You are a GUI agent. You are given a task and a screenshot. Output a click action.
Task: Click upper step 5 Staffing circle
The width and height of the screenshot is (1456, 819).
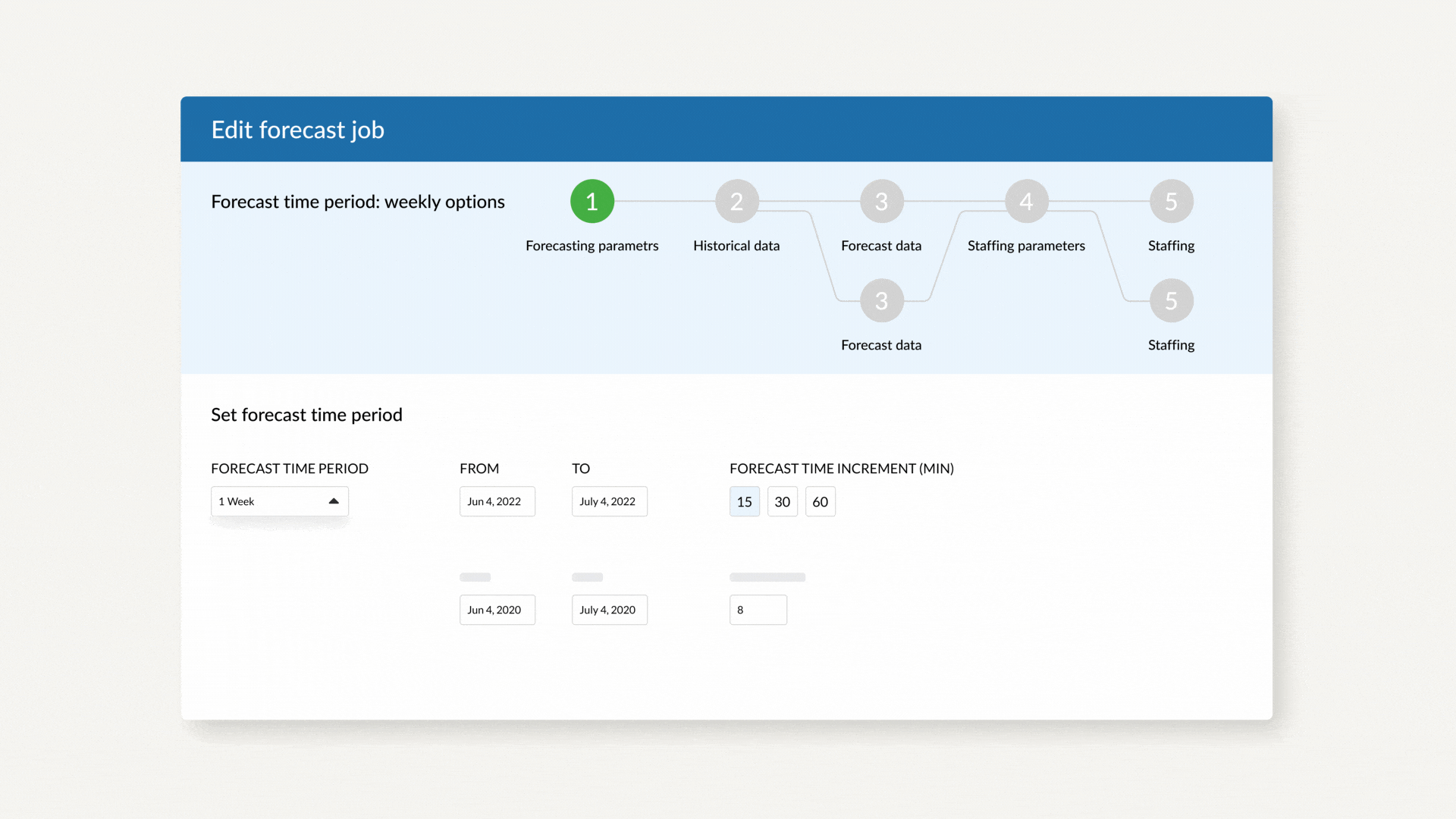[1171, 202]
